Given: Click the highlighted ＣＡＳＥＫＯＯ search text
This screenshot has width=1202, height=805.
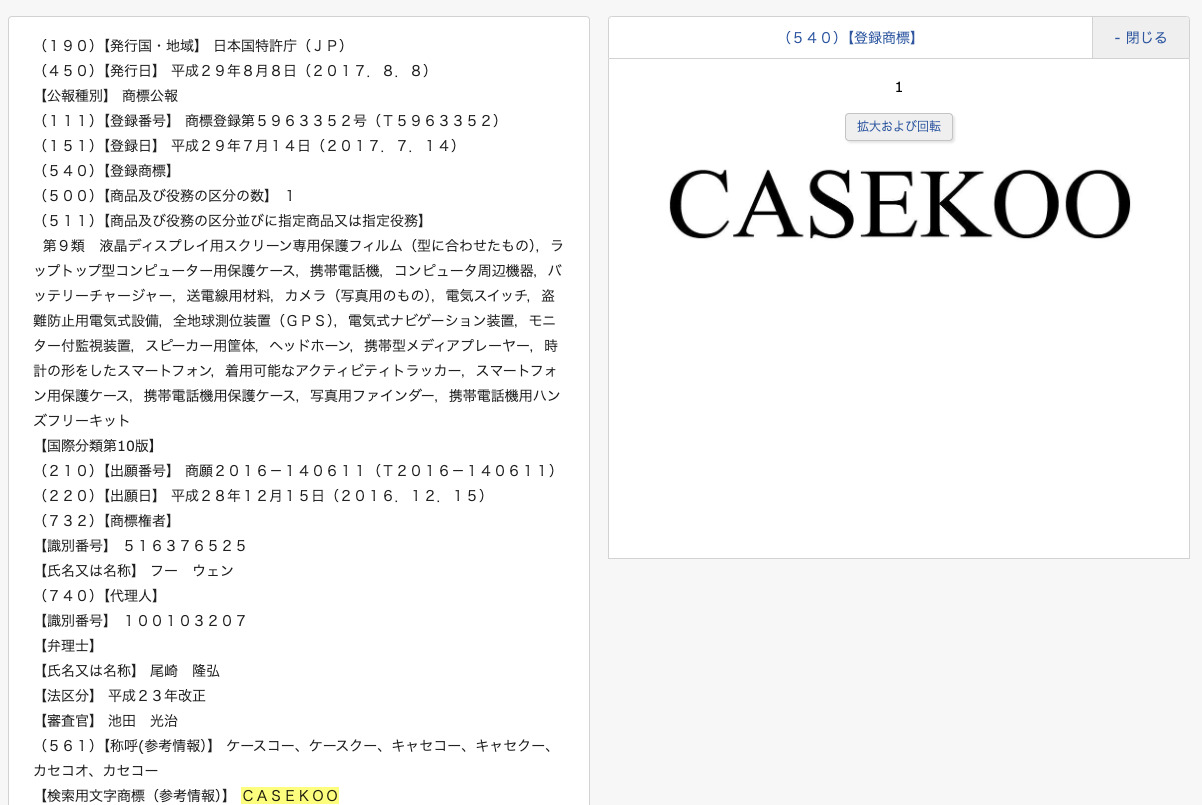Looking at the screenshot, I should (290, 795).
